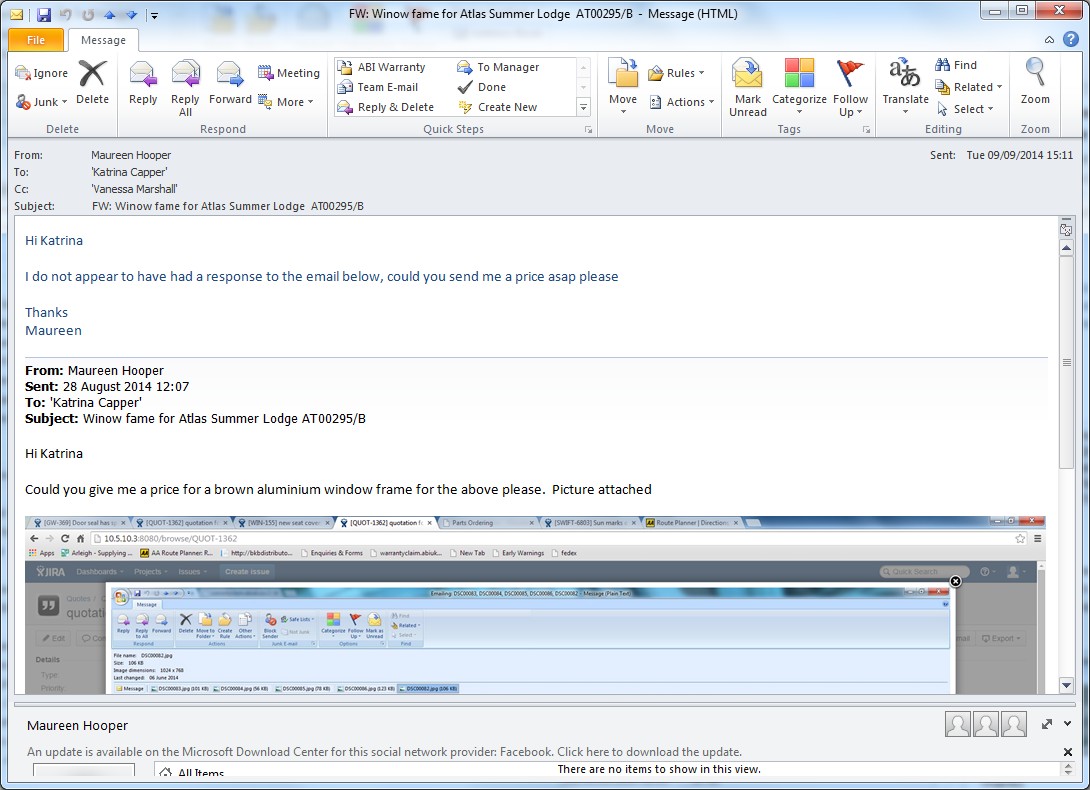The height and width of the screenshot is (790, 1090).
Task: Mark the message as Unread
Action: 748,88
